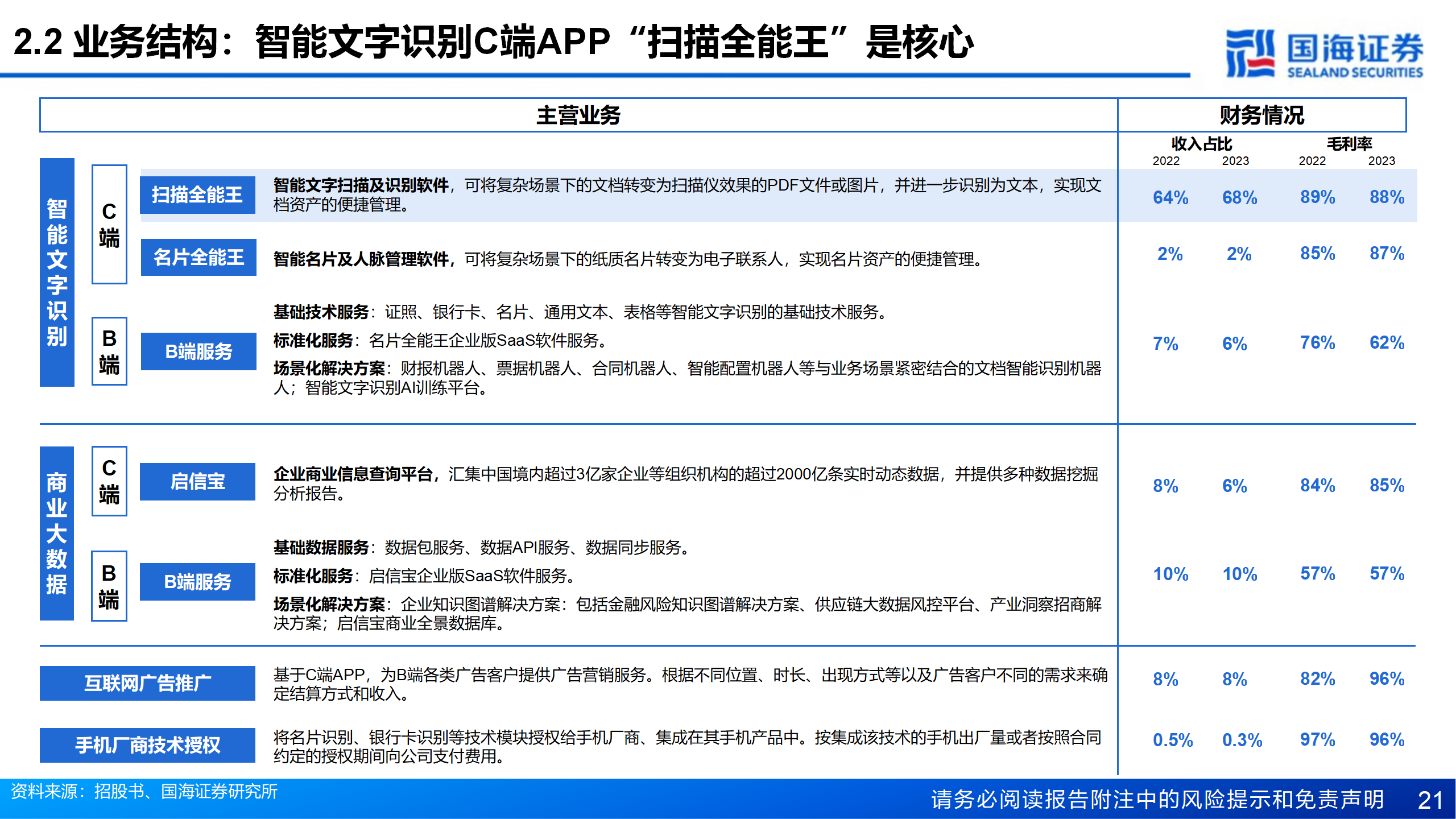This screenshot has width=1456, height=819.
Task: Click the 0.3% revenue share value
Action: [1242, 740]
